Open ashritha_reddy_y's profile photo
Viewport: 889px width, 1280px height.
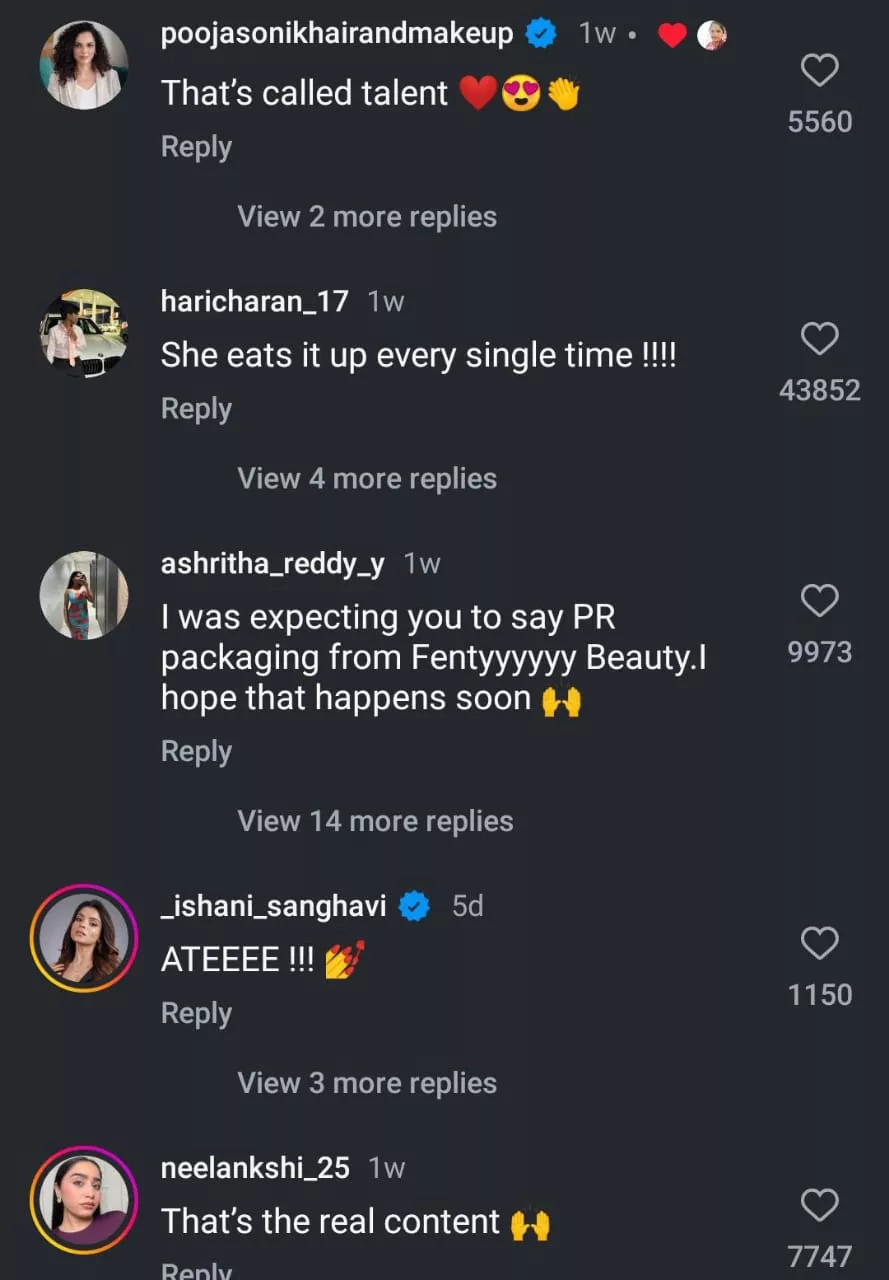point(84,595)
